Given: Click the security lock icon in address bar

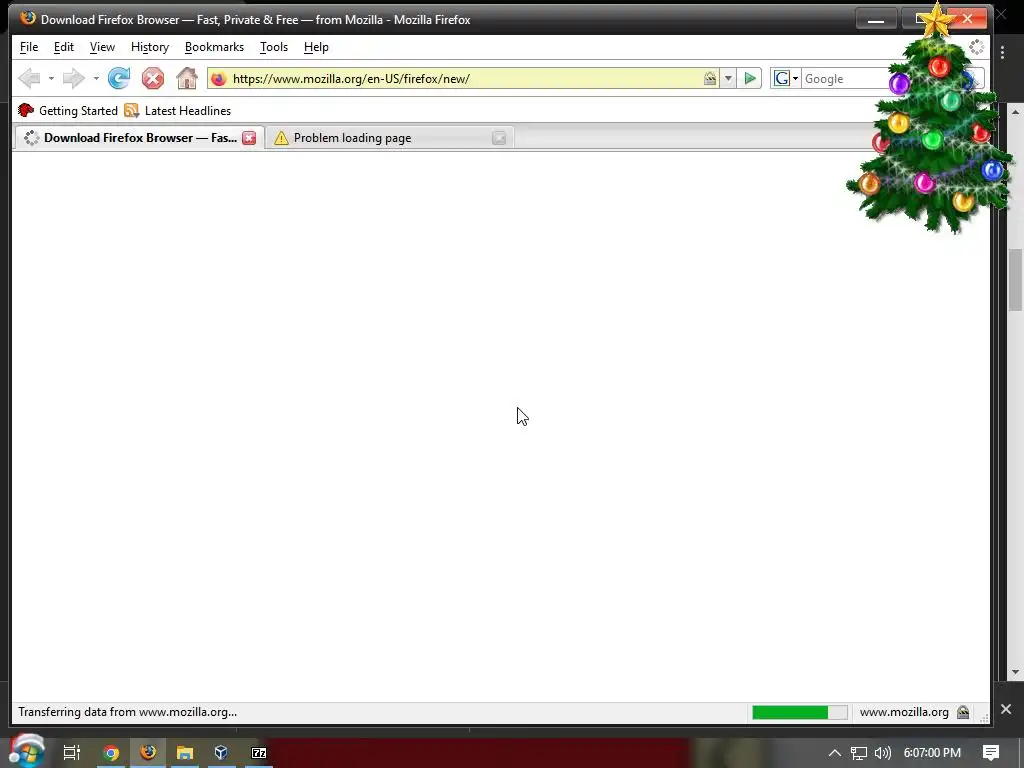Looking at the screenshot, I should [x=710, y=79].
